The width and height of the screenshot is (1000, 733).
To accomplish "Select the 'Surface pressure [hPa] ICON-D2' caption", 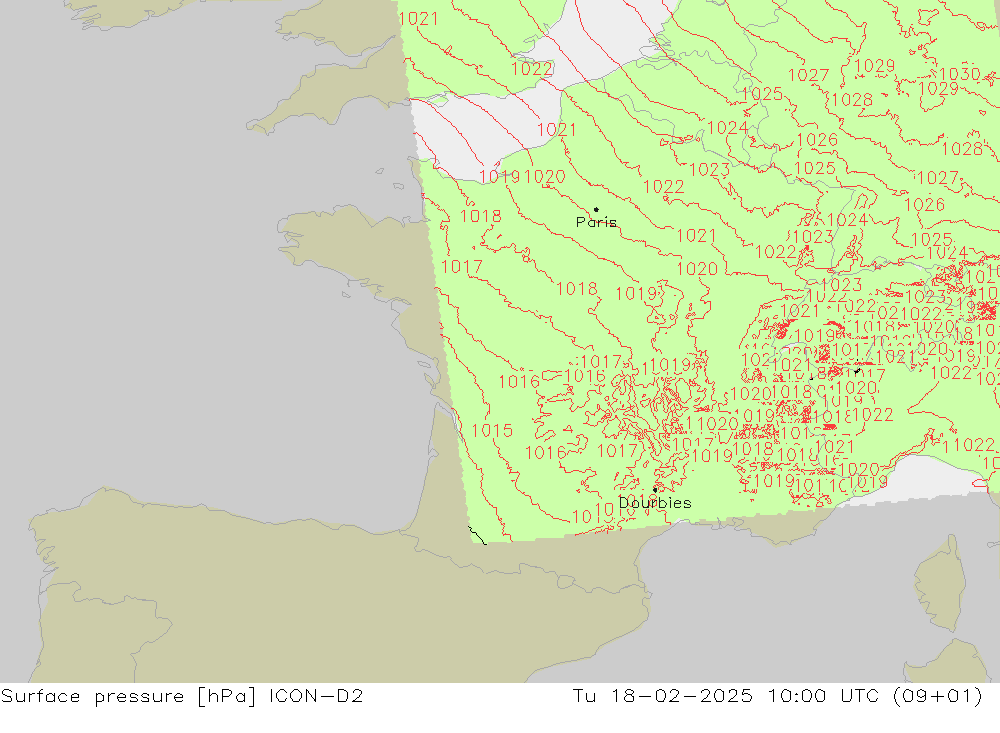I will [182, 696].
